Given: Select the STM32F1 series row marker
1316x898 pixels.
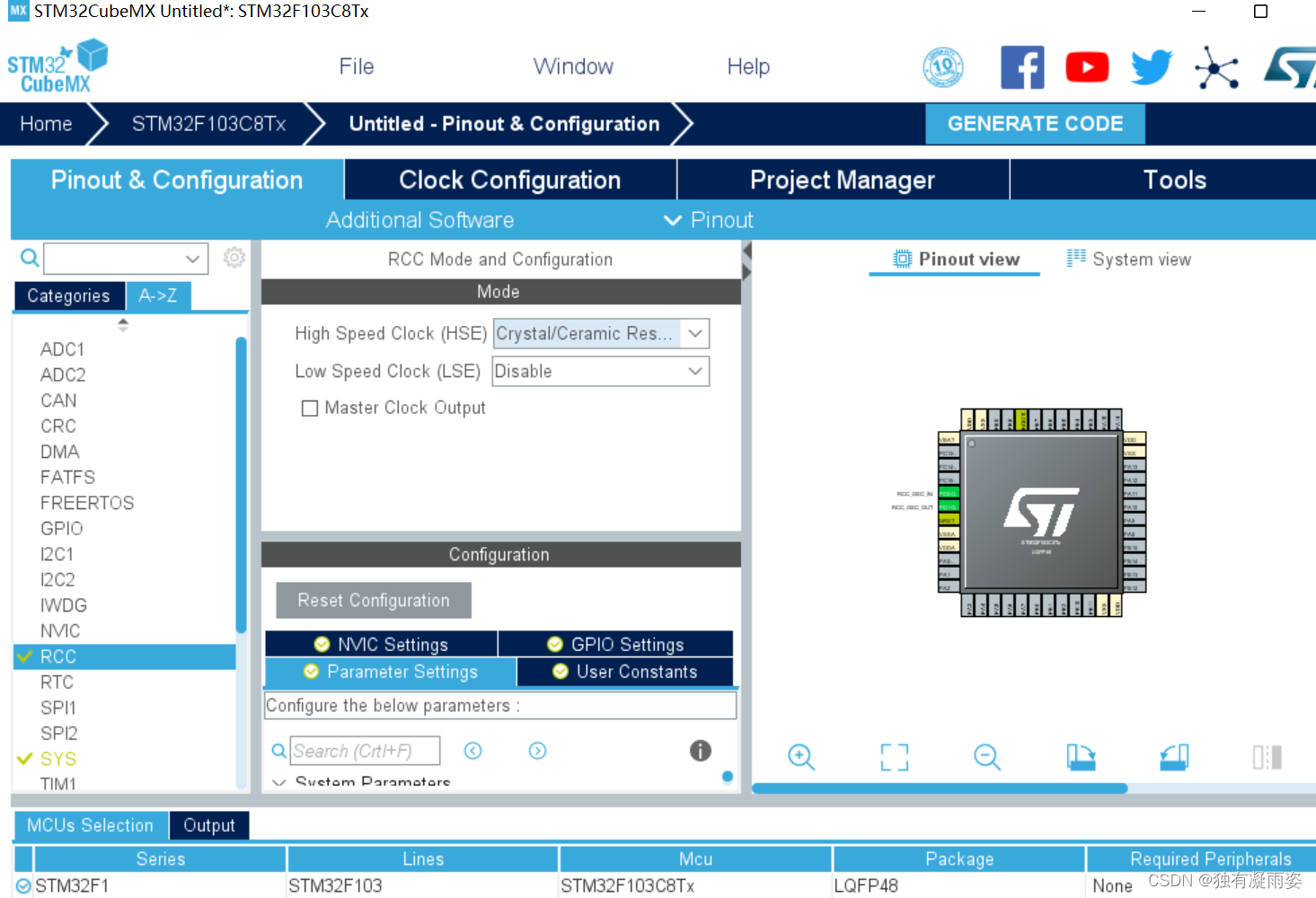Looking at the screenshot, I should coord(23,885).
